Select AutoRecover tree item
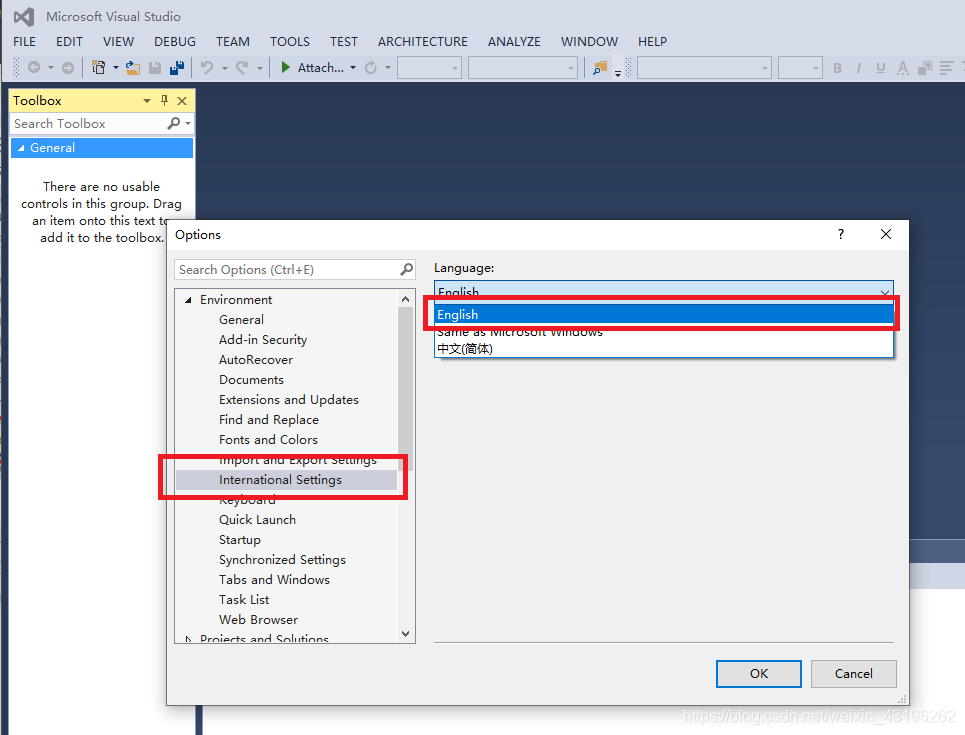The width and height of the screenshot is (965, 735). 256,359
